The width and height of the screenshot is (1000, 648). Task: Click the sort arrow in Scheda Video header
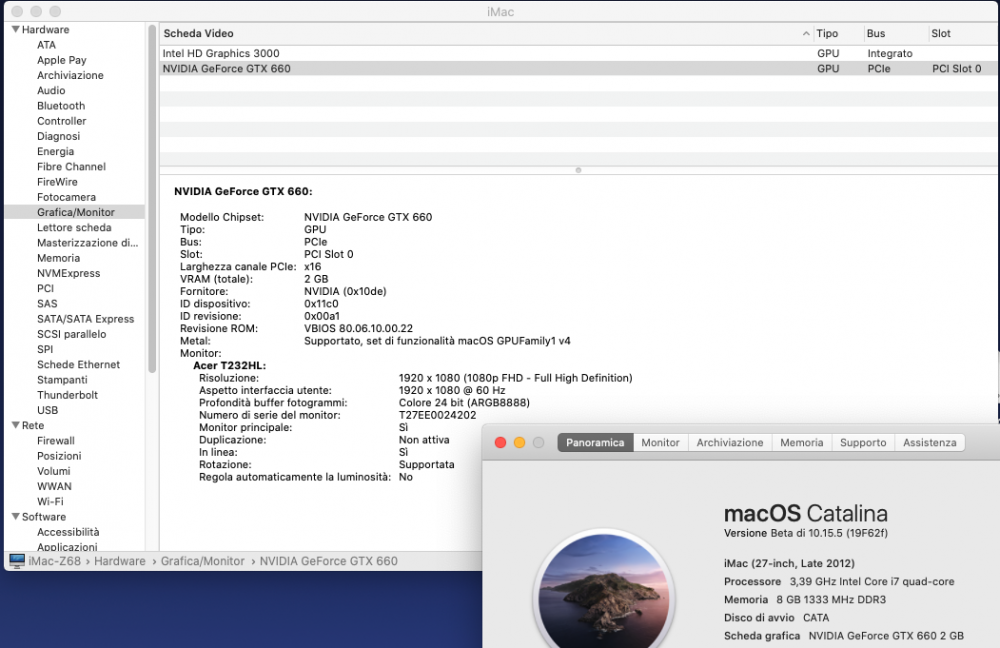806,33
